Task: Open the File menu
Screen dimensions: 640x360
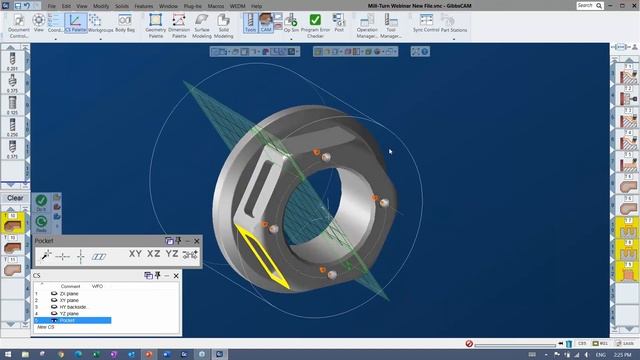Action: click(x=51, y=6)
